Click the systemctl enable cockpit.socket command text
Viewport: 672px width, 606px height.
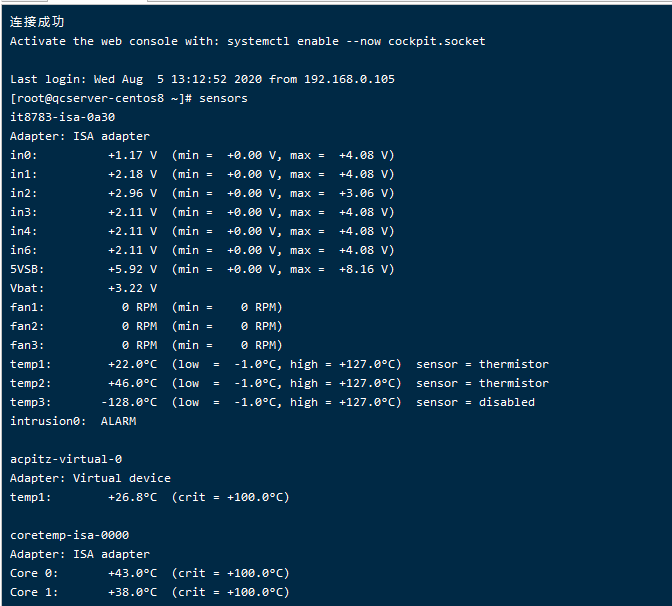[356, 41]
